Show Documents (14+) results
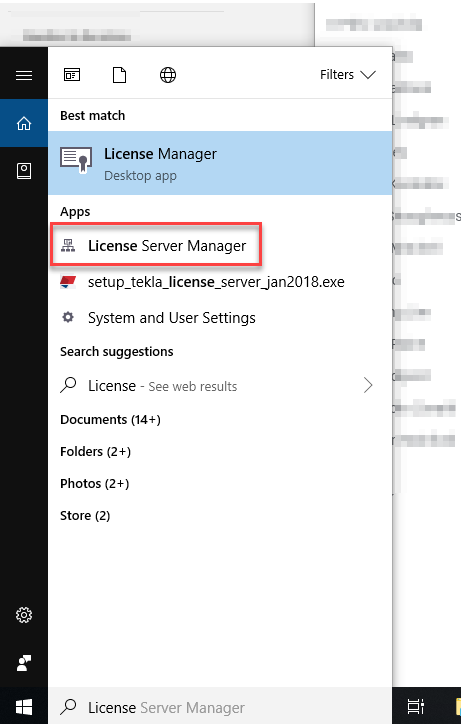Screen dimensions: 461x724 coord(110,419)
